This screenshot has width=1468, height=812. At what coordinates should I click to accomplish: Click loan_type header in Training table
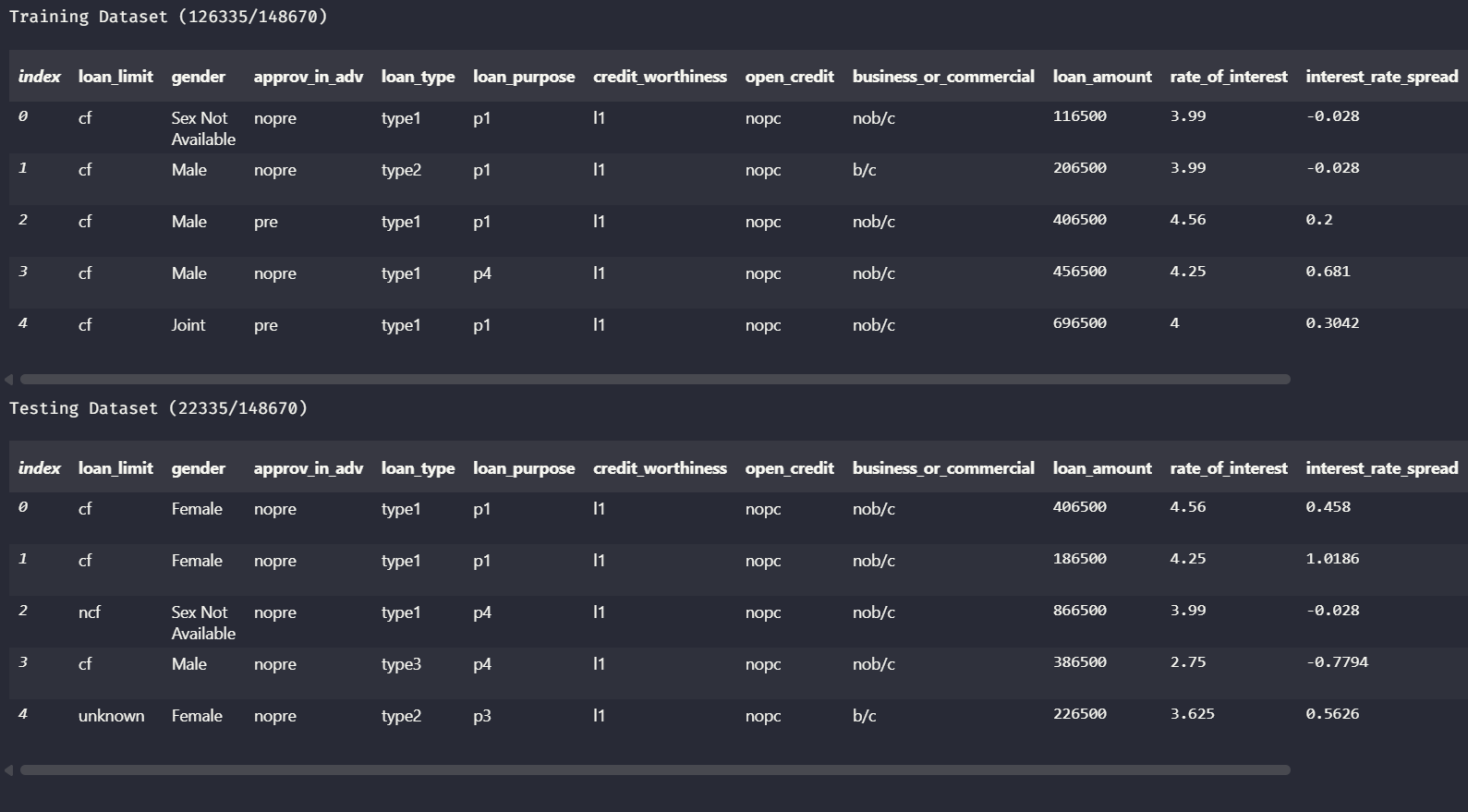pos(418,77)
